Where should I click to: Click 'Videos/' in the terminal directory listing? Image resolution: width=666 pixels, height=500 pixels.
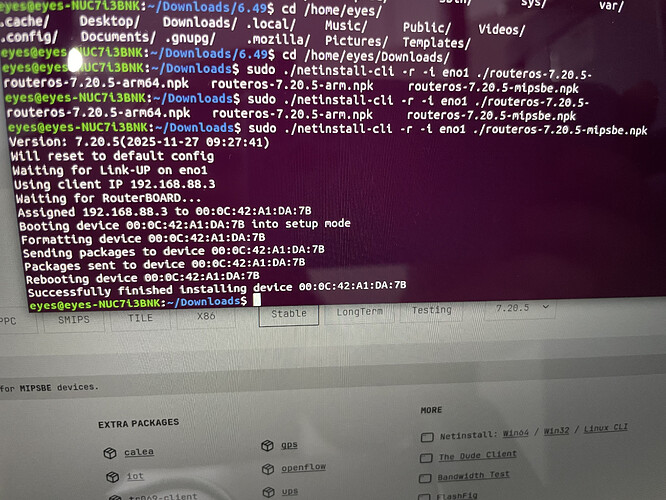(x=502, y=29)
